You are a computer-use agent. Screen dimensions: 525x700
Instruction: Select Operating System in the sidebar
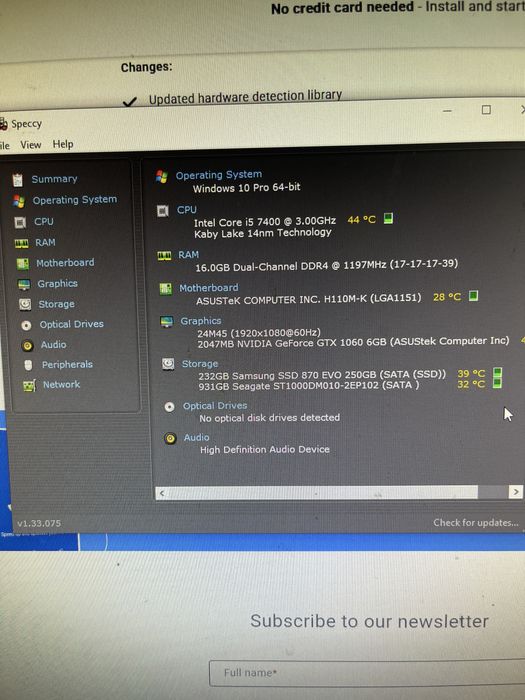click(x=75, y=200)
